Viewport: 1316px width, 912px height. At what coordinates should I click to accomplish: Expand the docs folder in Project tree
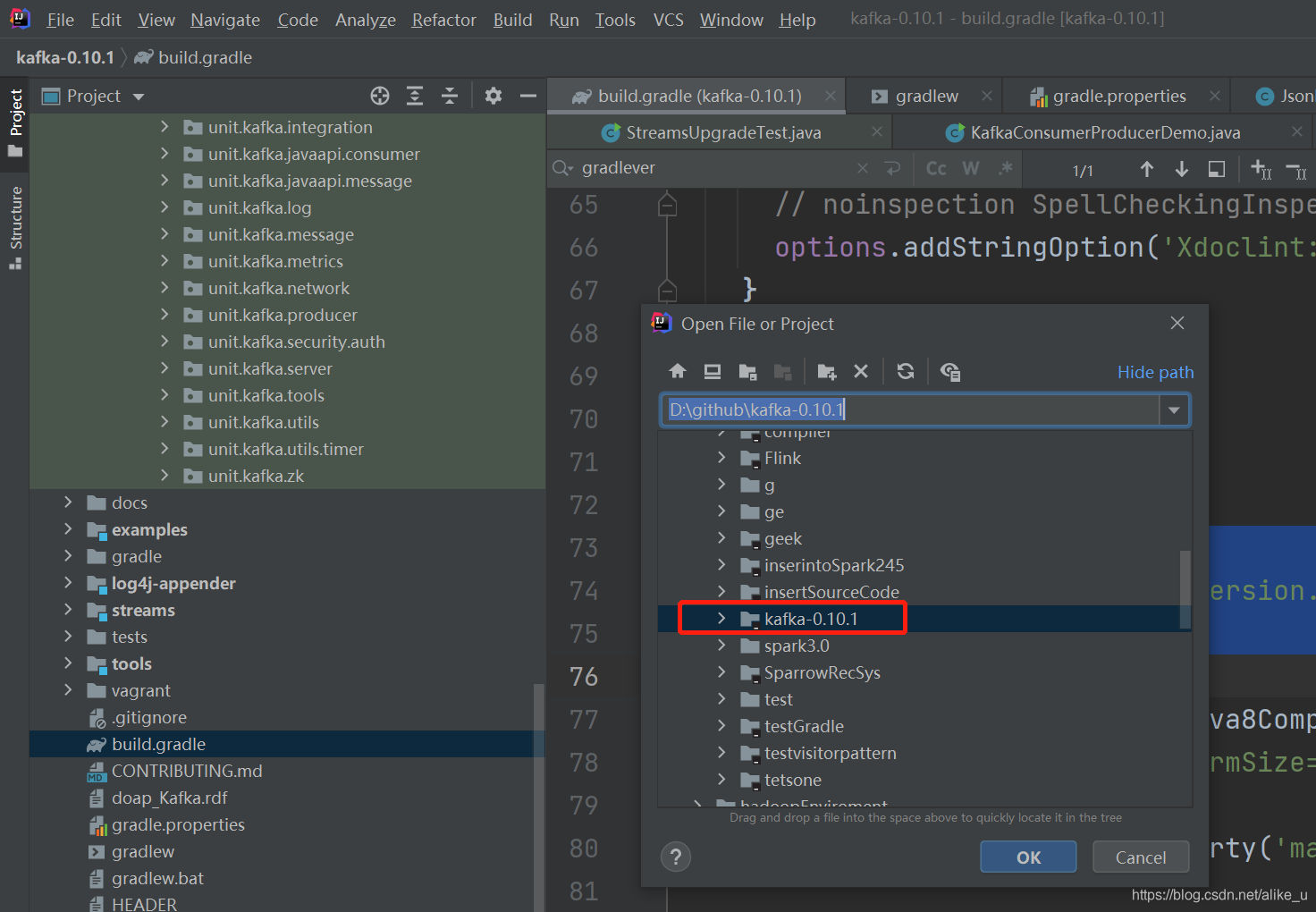click(x=68, y=502)
